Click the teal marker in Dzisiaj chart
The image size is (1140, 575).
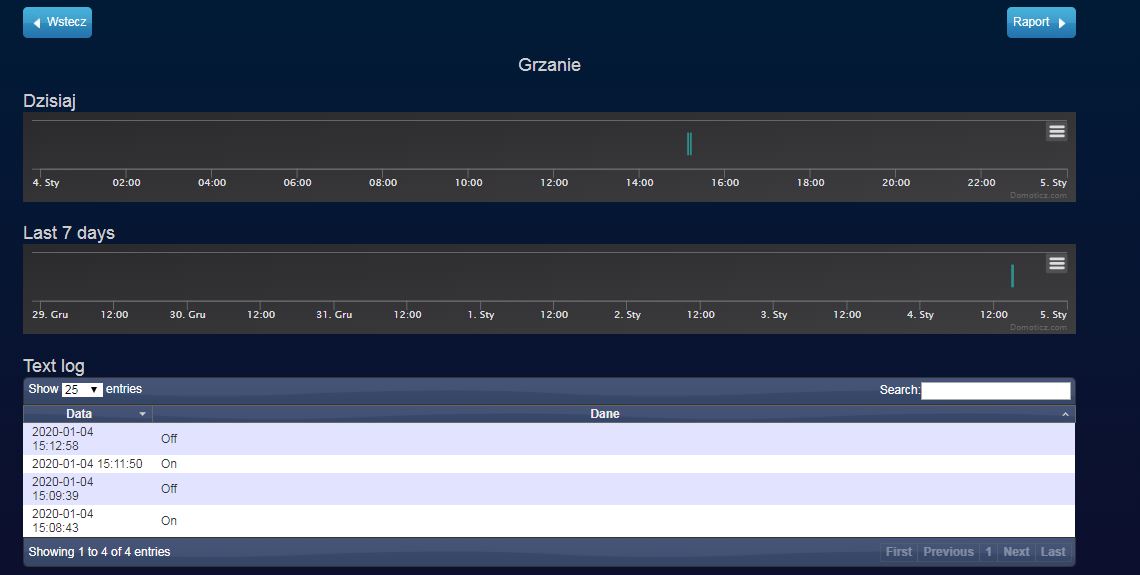pyautogui.click(x=689, y=144)
